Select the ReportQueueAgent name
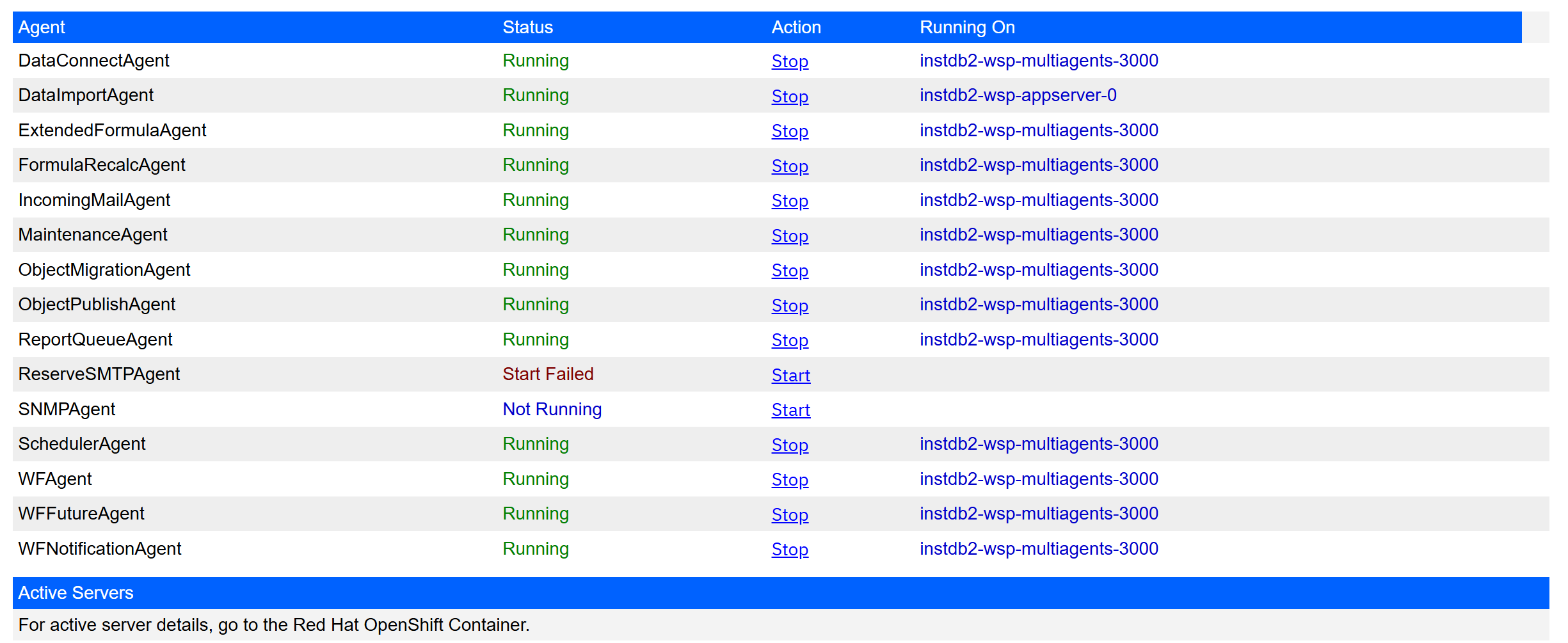 [95, 339]
